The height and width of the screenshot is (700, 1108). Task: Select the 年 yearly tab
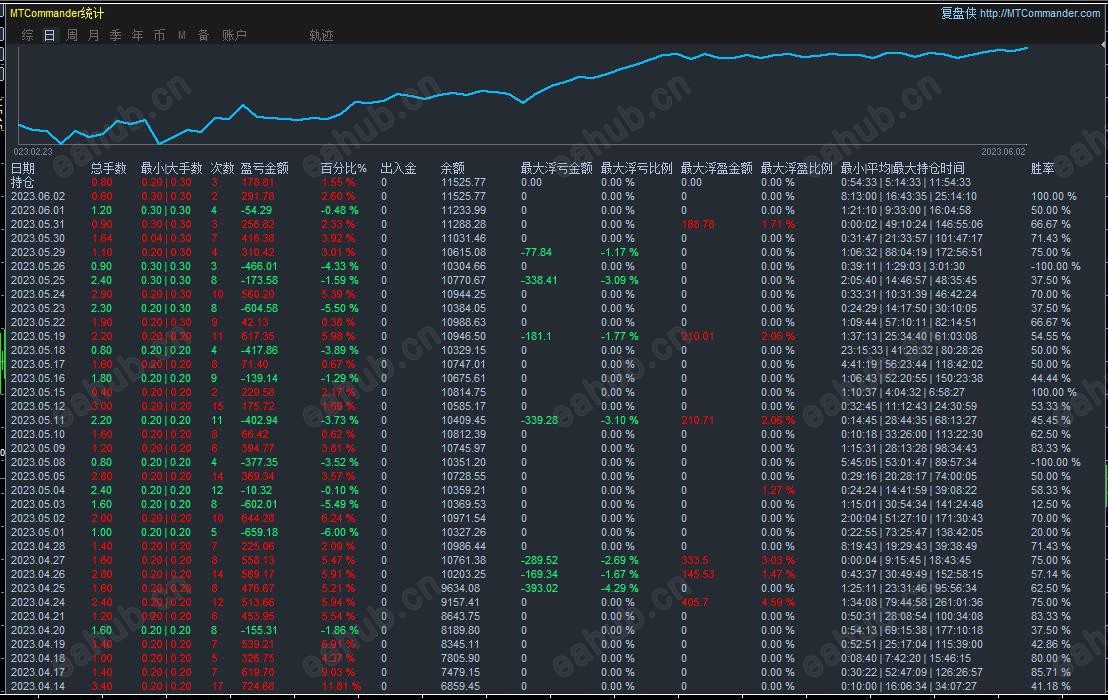[137, 35]
